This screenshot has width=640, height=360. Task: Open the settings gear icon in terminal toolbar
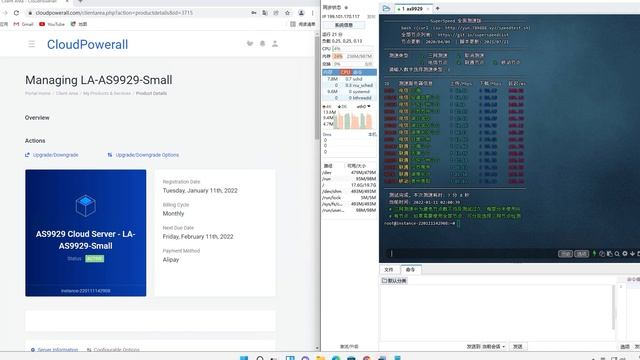625,254
